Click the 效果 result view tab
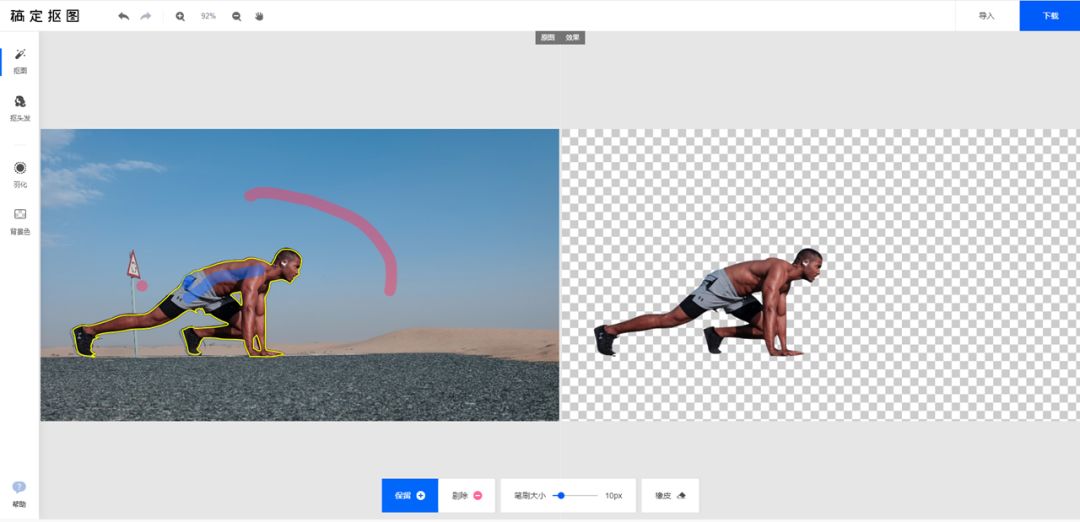The width and height of the screenshot is (1080, 522). coord(572,37)
